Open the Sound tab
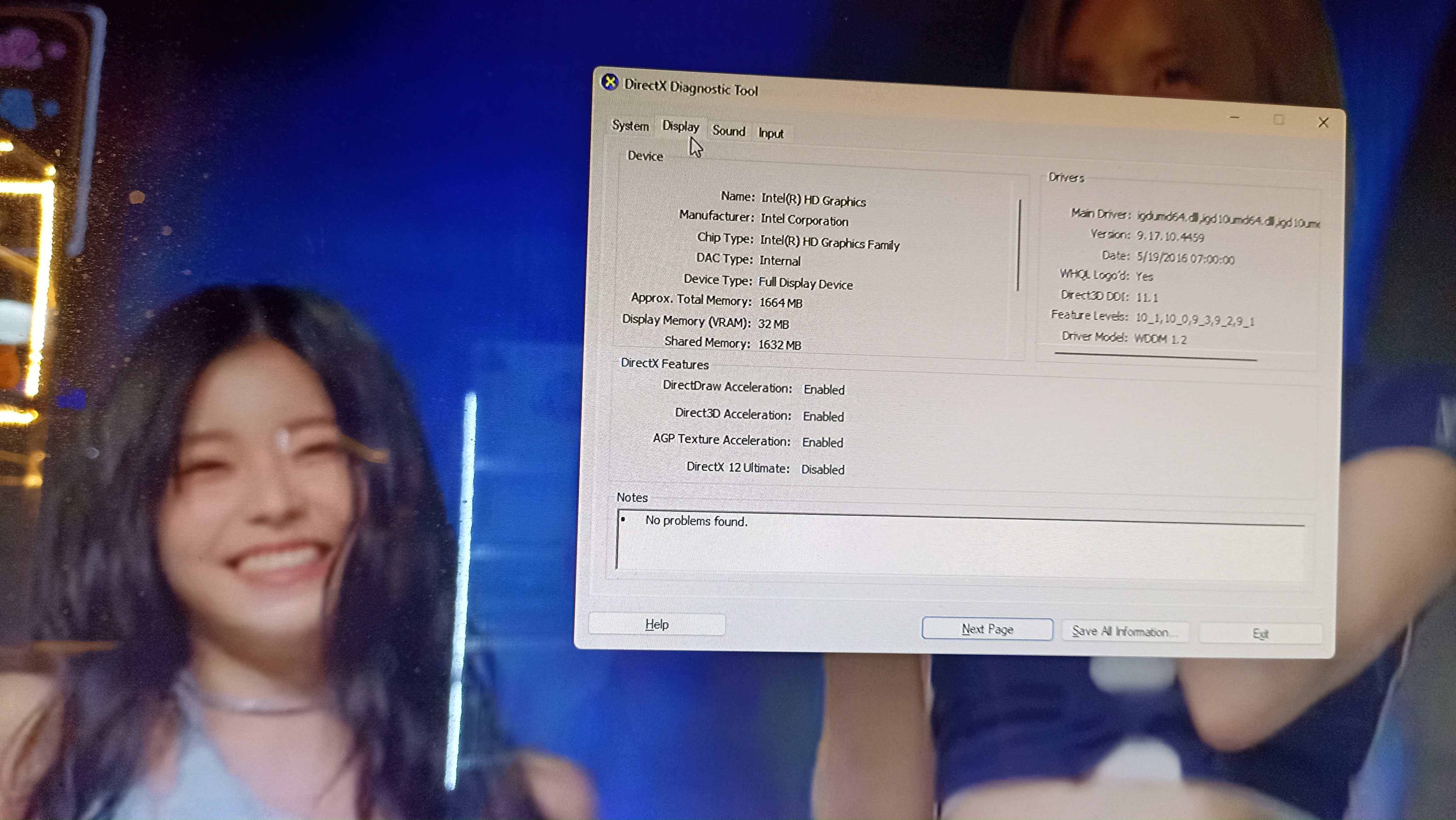The width and height of the screenshot is (1456, 820). (729, 131)
